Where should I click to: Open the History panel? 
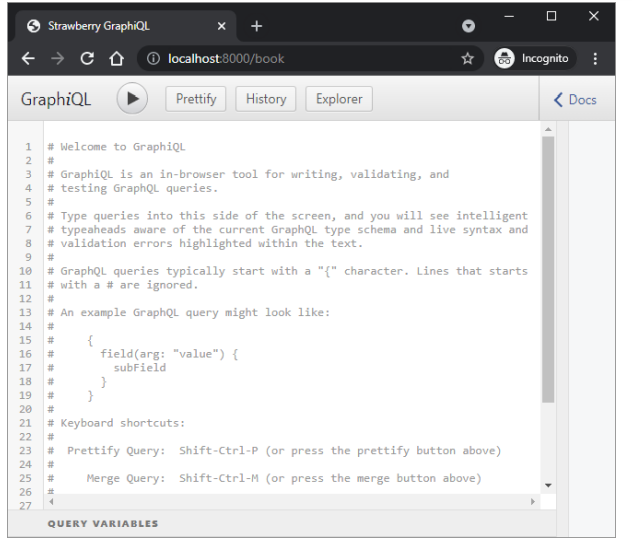(266, 99)
